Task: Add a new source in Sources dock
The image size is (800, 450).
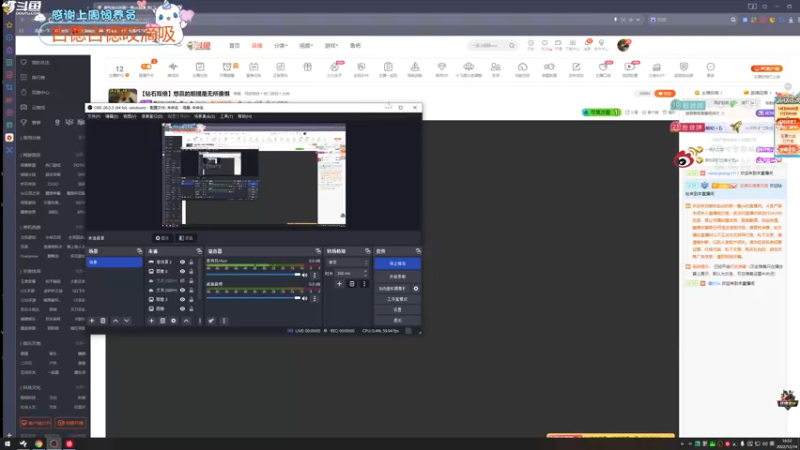Action: tap(151, 321)
